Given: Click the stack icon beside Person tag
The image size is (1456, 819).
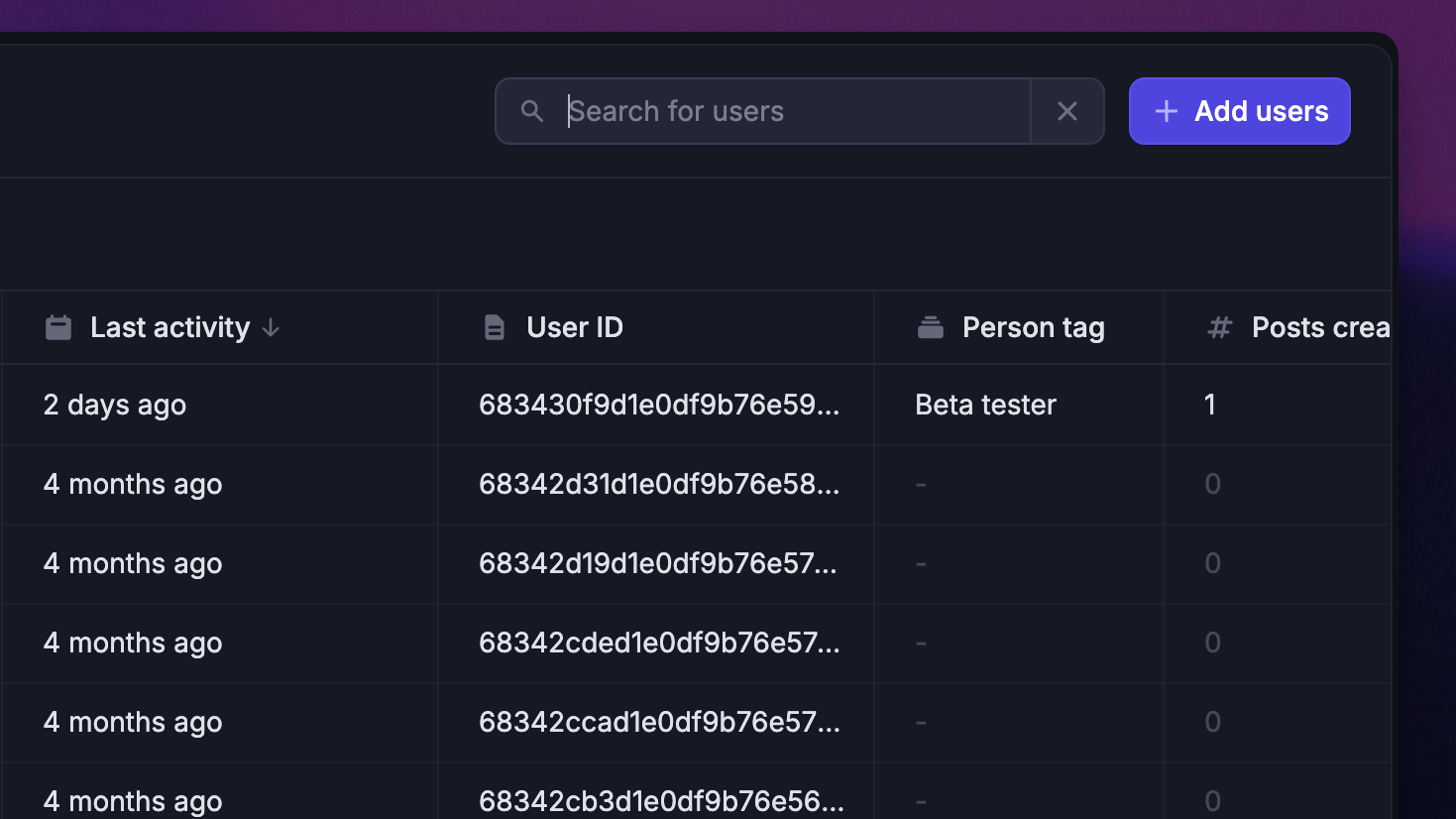Looking at the screenshot, I should click(x=931, y=327).
